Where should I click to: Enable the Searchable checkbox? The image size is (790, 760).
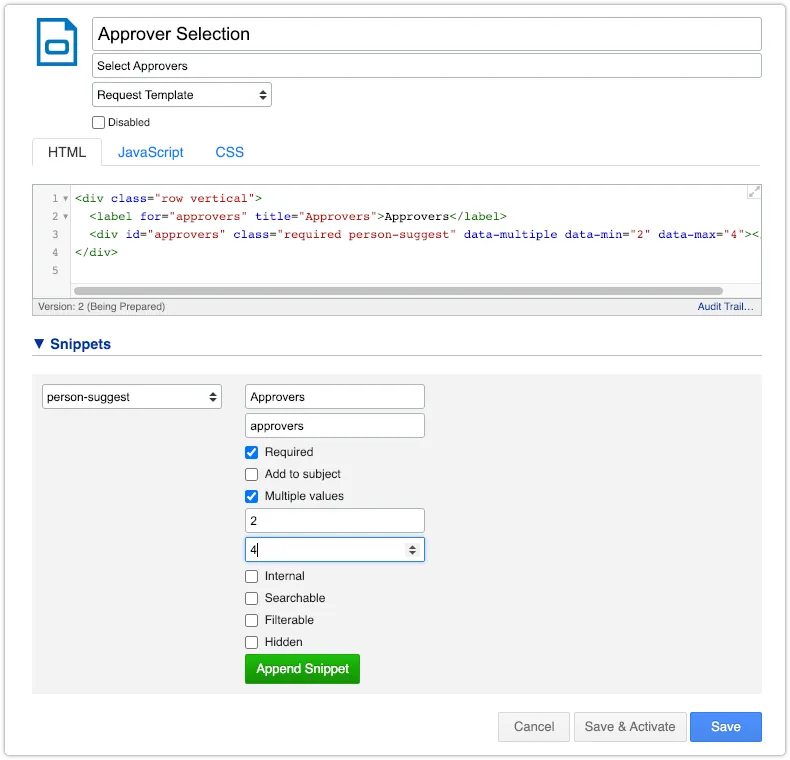(251, 599)
